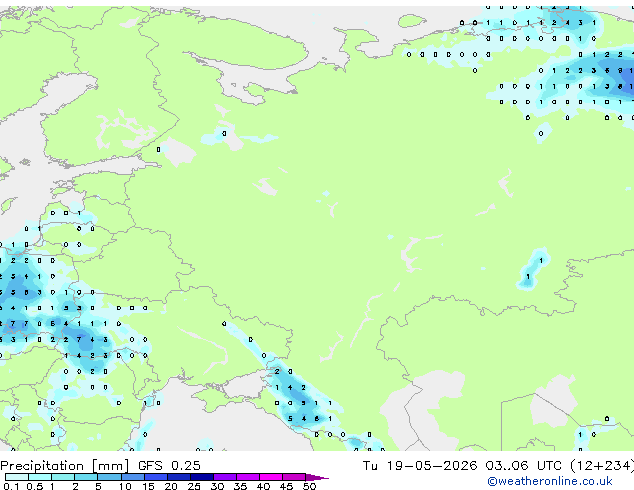Click the legend label '45'
The image size is (634, 490).
(x=286, y=486)
